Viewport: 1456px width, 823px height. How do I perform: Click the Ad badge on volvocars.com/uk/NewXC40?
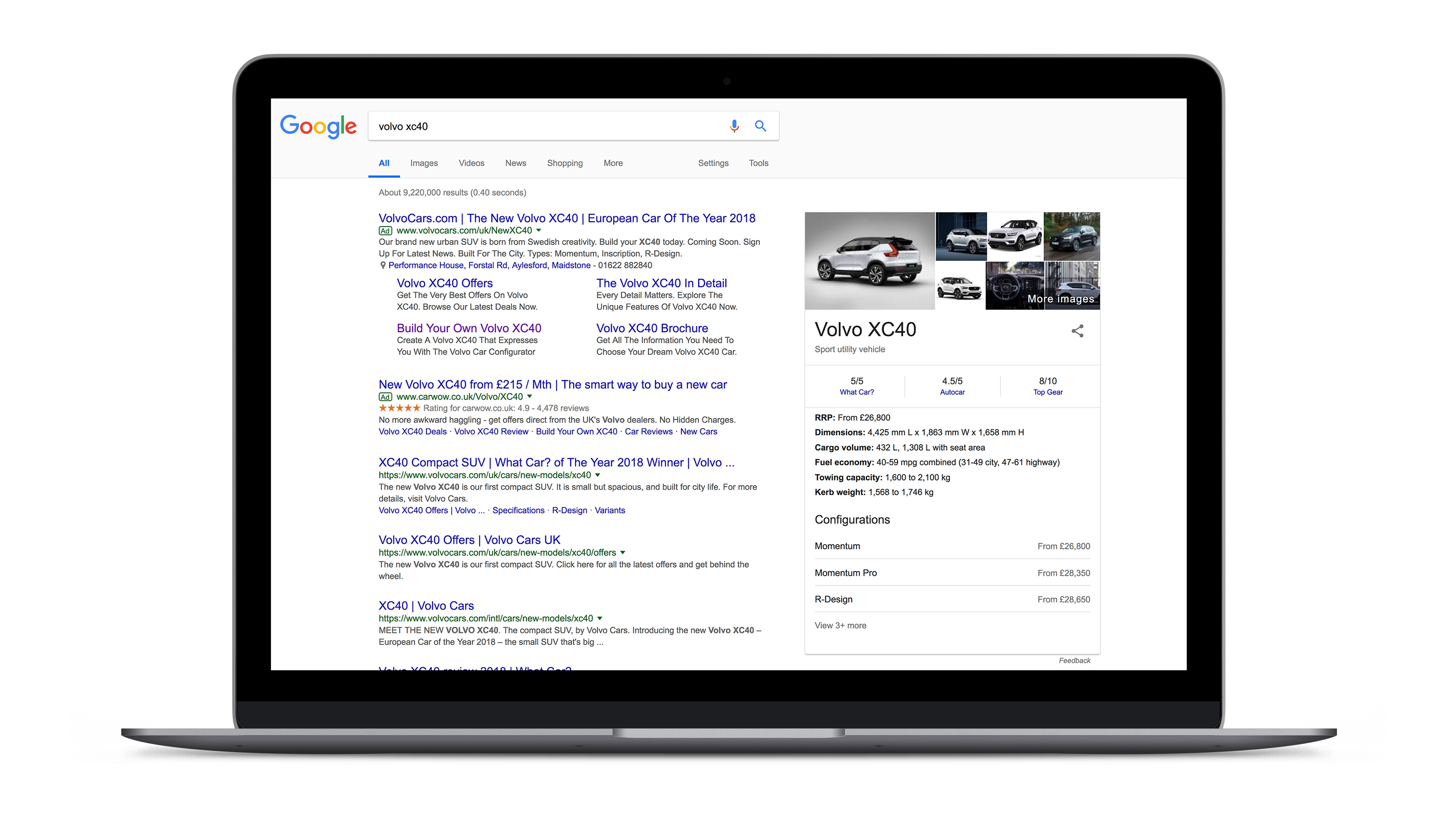[x=385, y=231]
